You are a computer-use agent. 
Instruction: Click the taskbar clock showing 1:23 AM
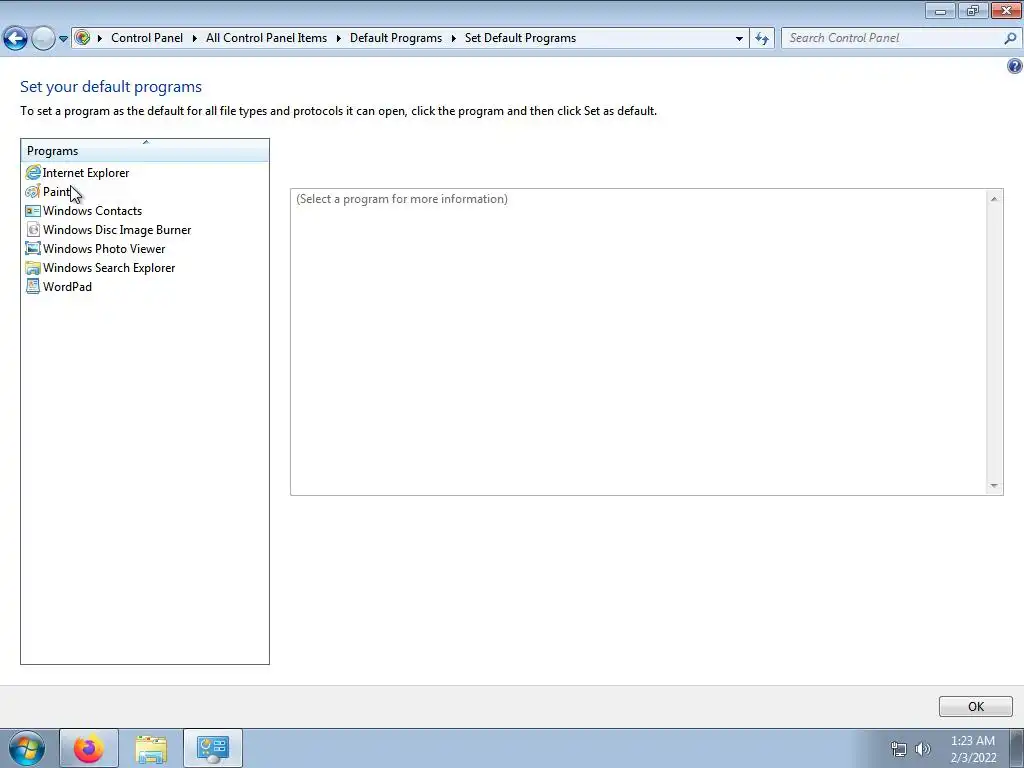972,748
